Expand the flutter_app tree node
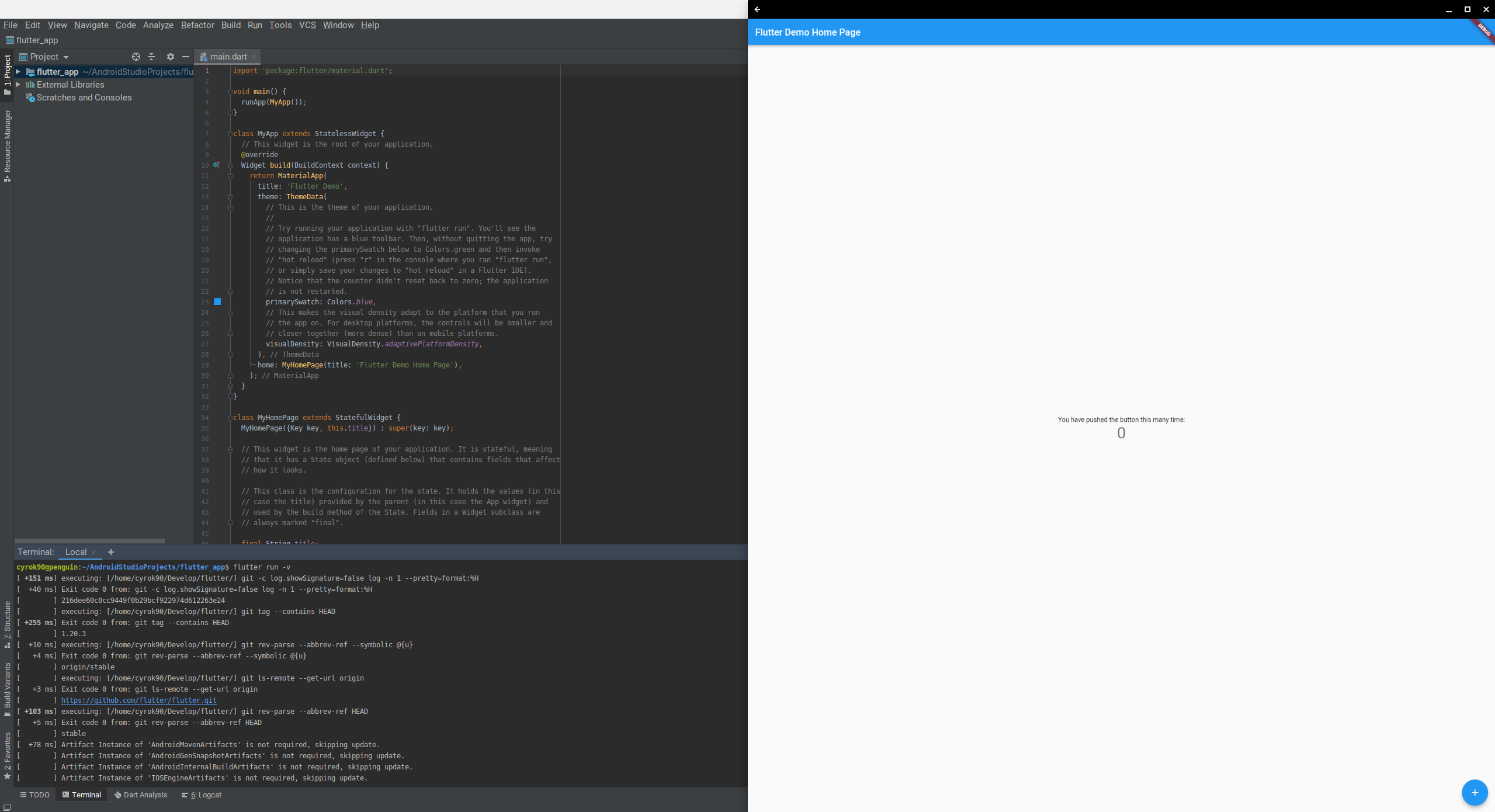The height and width of the screenshot is (812, 1495). point(18,72)
